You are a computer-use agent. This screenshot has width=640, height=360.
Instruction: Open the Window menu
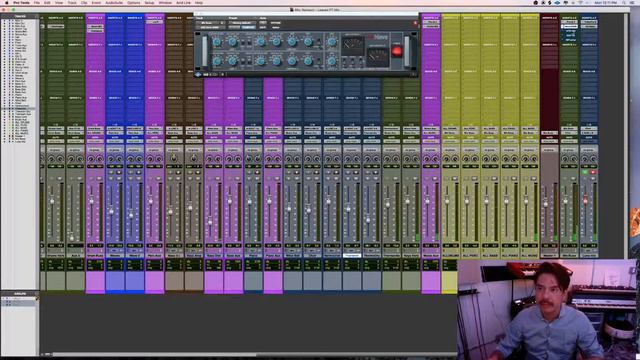[165, 3]
